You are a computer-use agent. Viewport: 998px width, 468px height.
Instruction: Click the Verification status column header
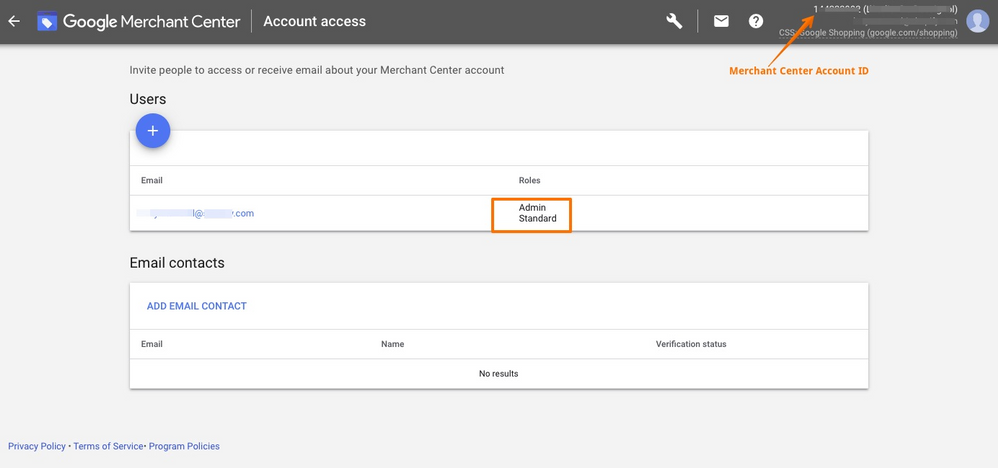(690, 344)
